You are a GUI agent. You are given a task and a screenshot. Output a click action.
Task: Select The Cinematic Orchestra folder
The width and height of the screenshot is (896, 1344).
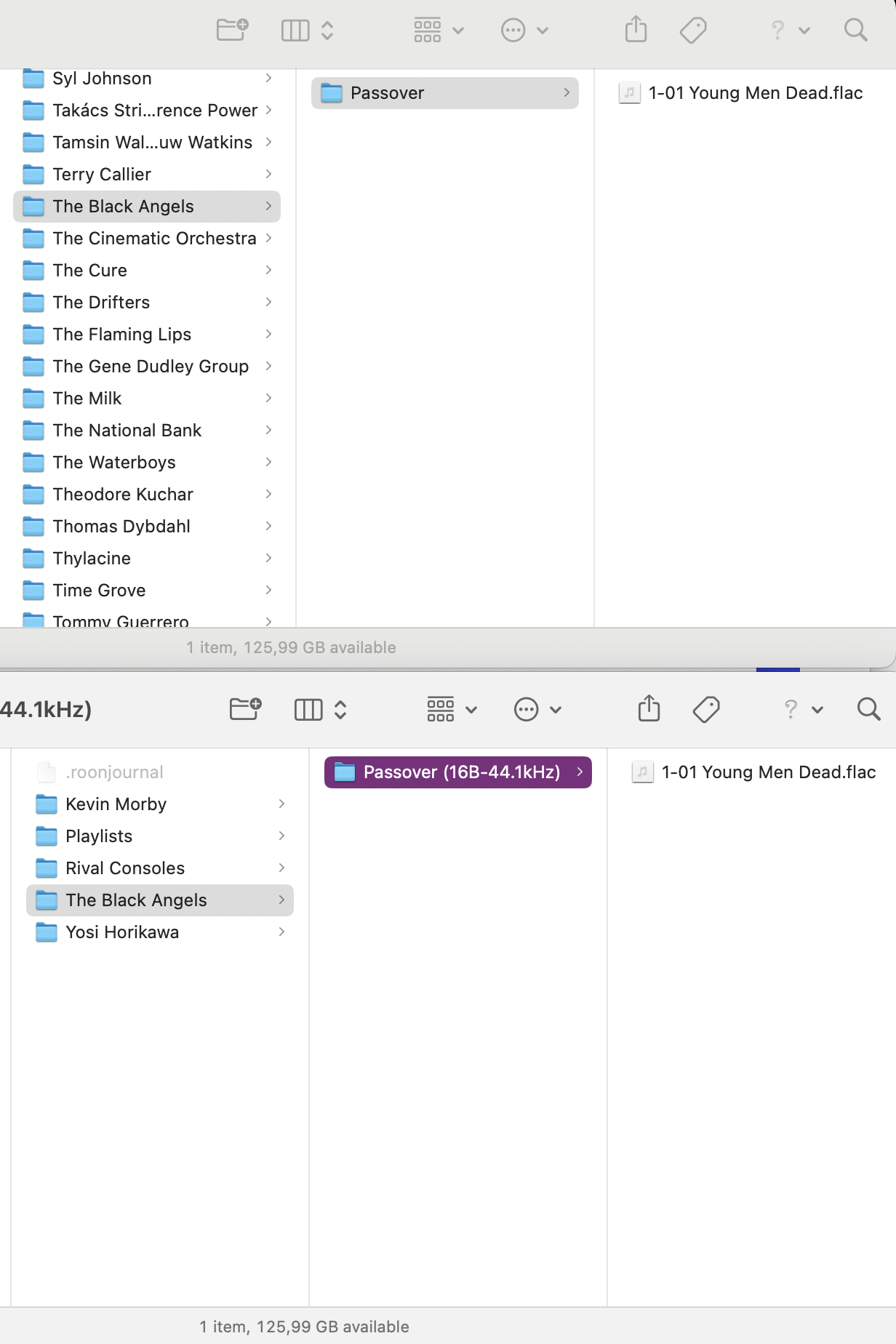point(147,239)
